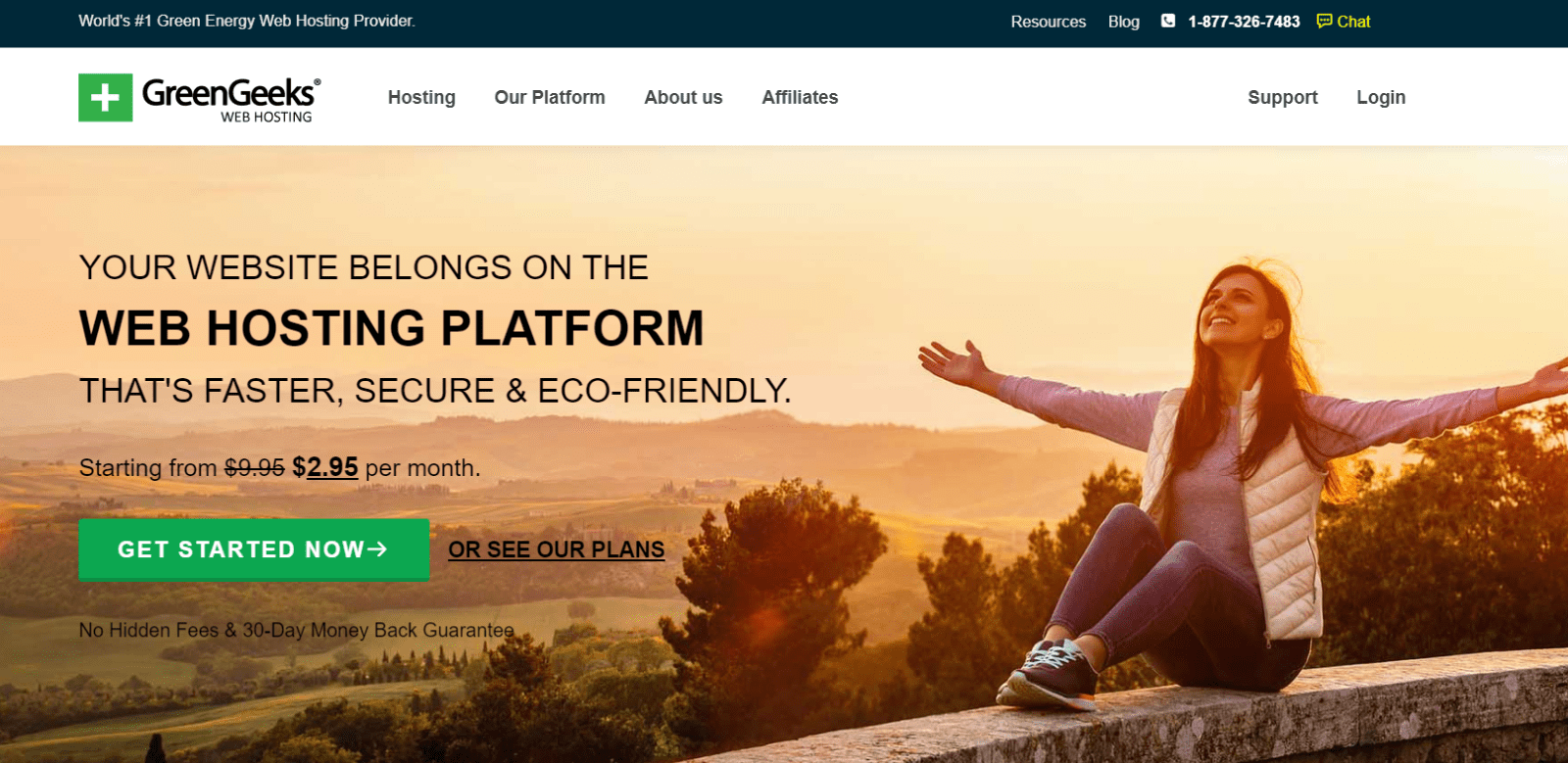Click the Get Started Now button
The width and height of the screenshot is (1568, 763).
254,549
